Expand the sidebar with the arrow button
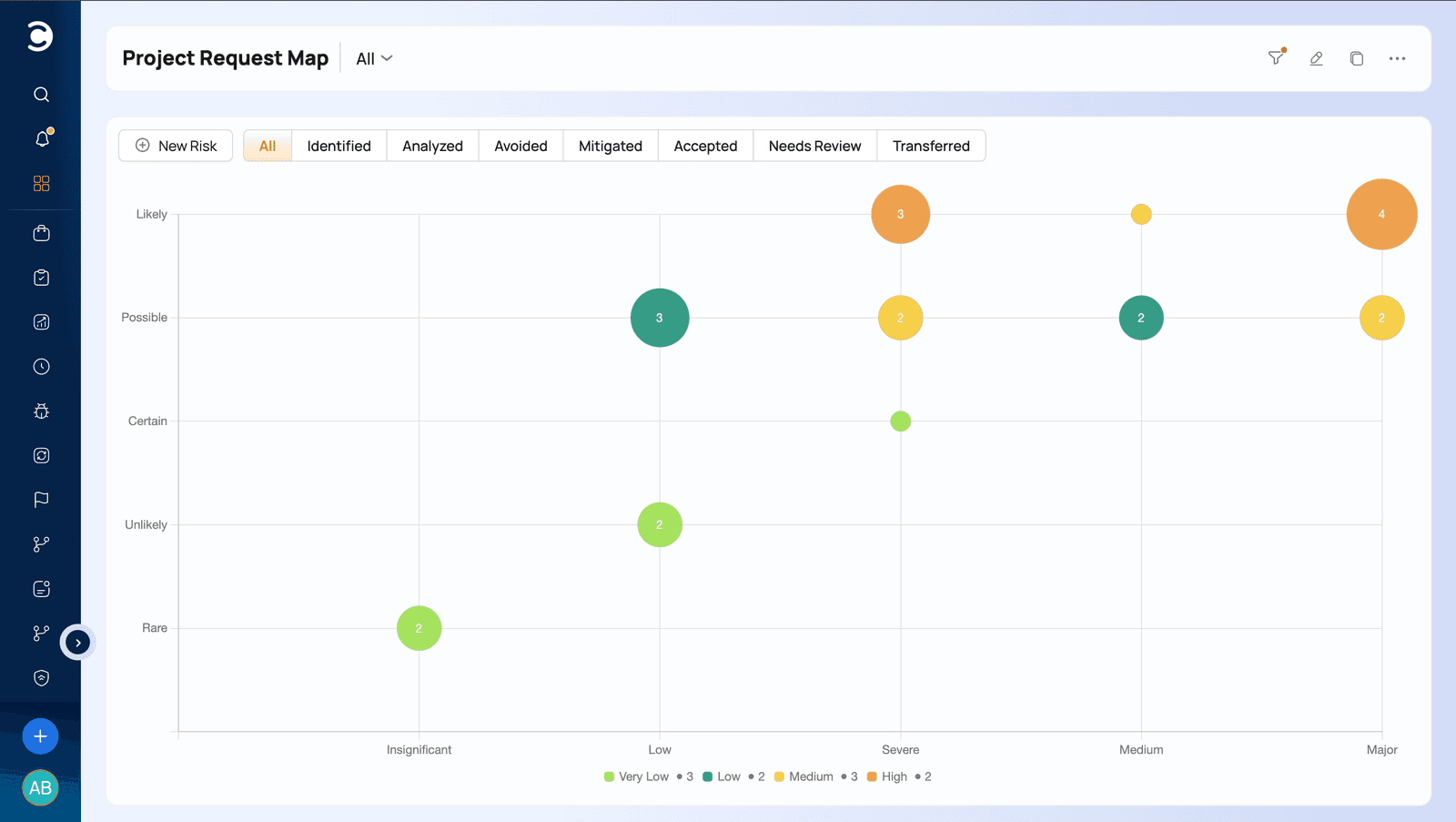 point(78,643)
